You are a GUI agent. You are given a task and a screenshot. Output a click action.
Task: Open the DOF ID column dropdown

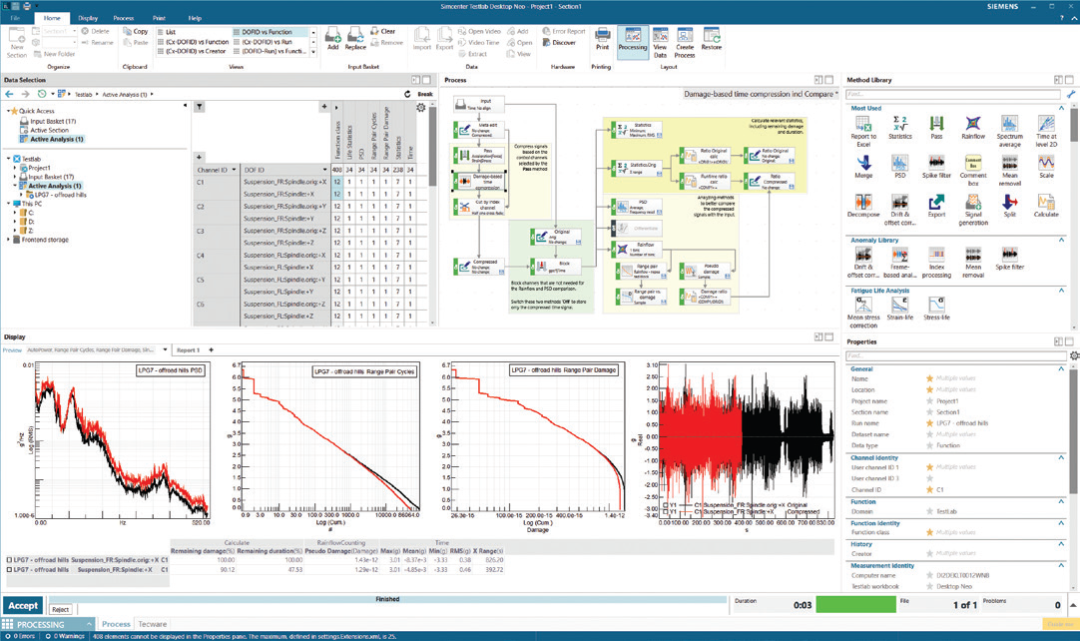(x=324, y=169)
